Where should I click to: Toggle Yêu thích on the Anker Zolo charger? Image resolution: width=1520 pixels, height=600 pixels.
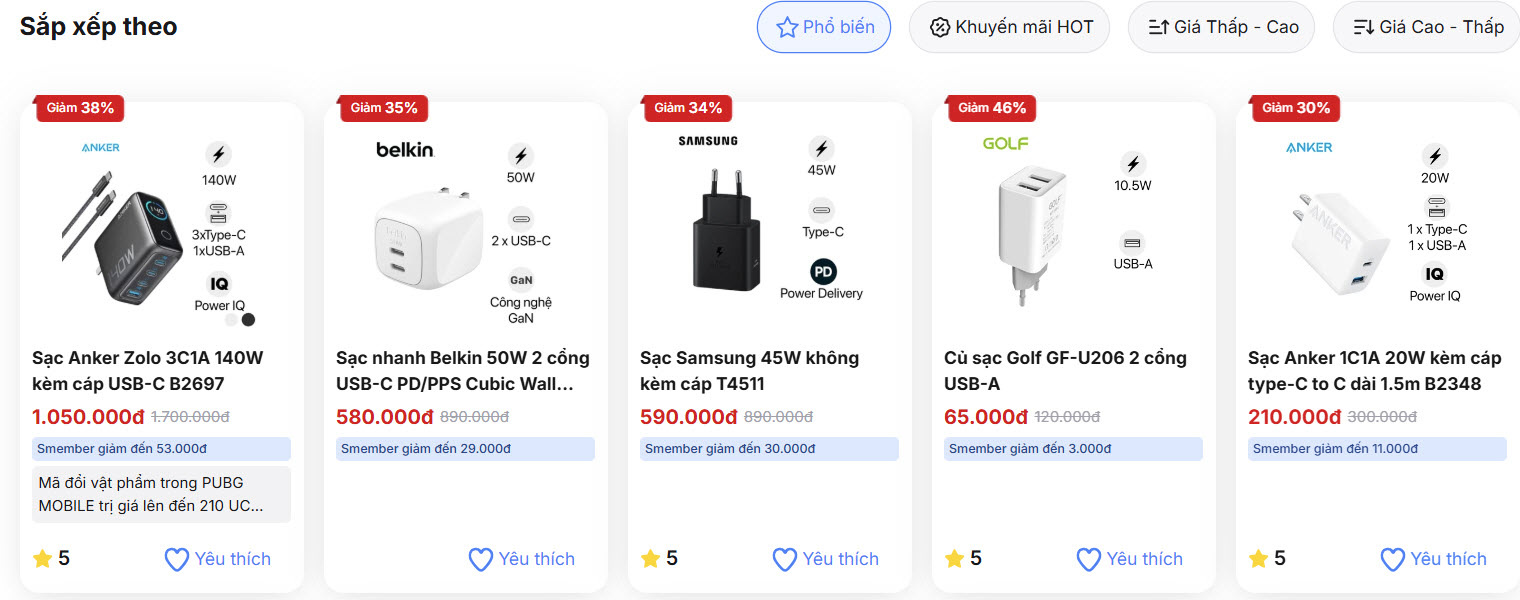coord(217,559)
